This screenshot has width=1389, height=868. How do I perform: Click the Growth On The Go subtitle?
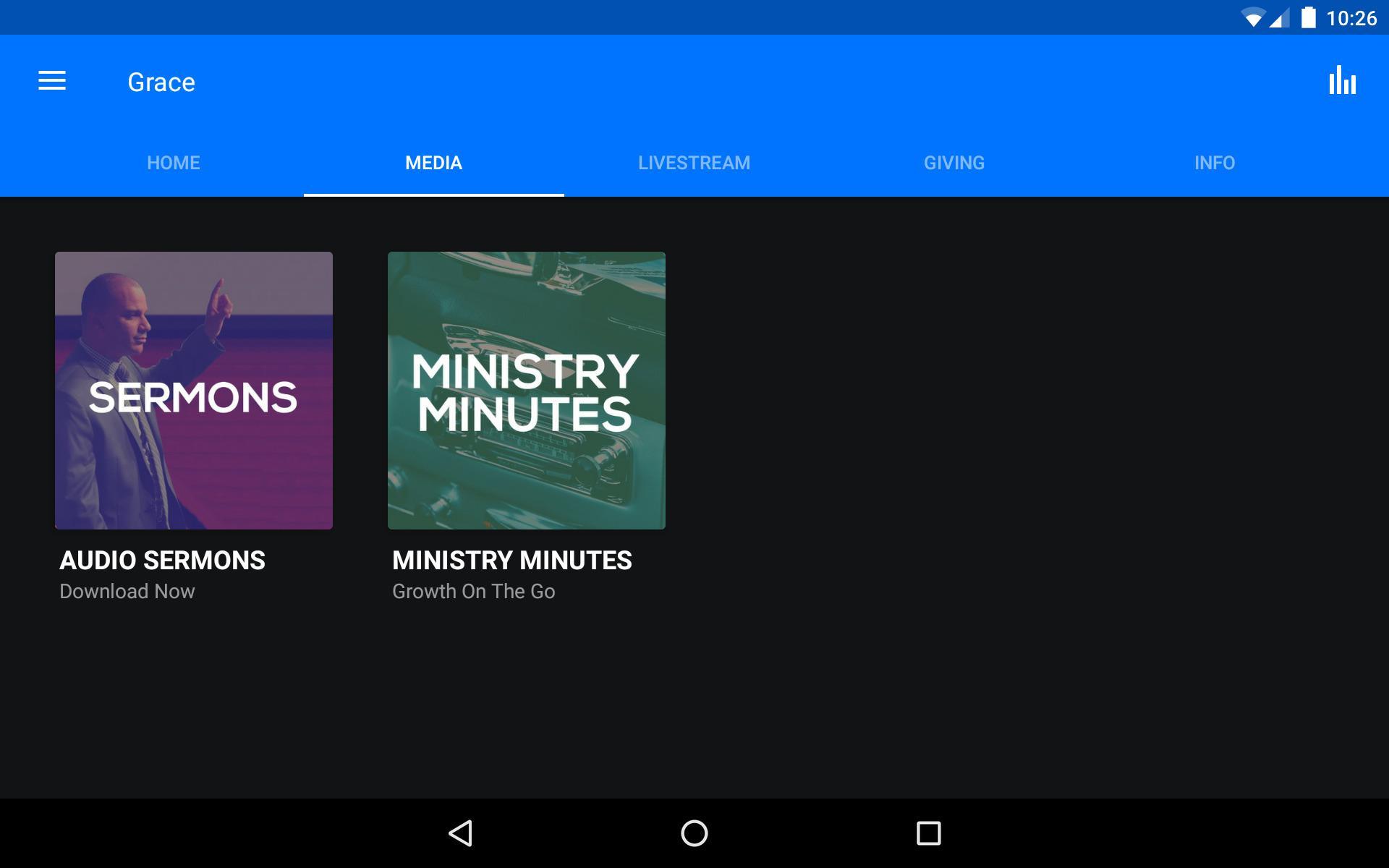[474, 592]
